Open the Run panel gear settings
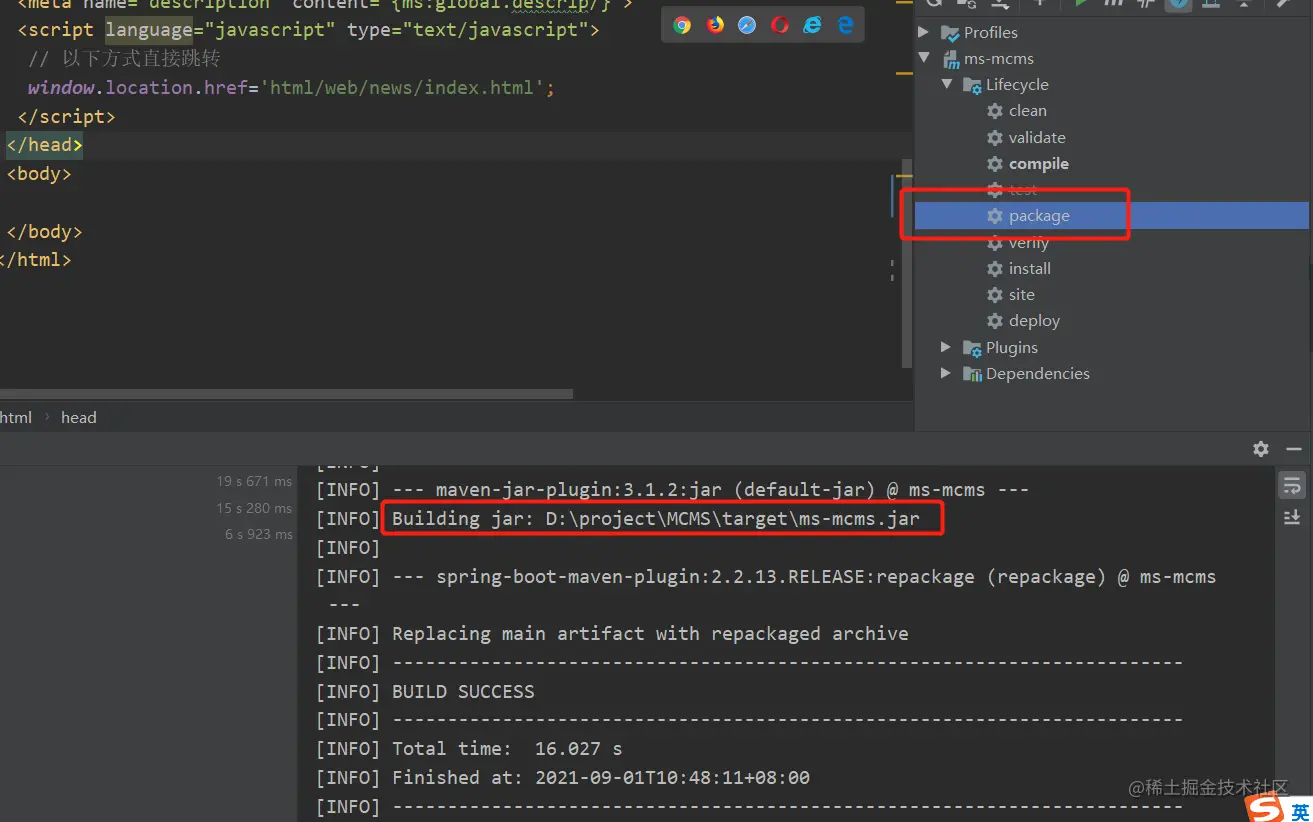Image resolution: width=1313 pixels, height=822 pixels. [1261, 449]
